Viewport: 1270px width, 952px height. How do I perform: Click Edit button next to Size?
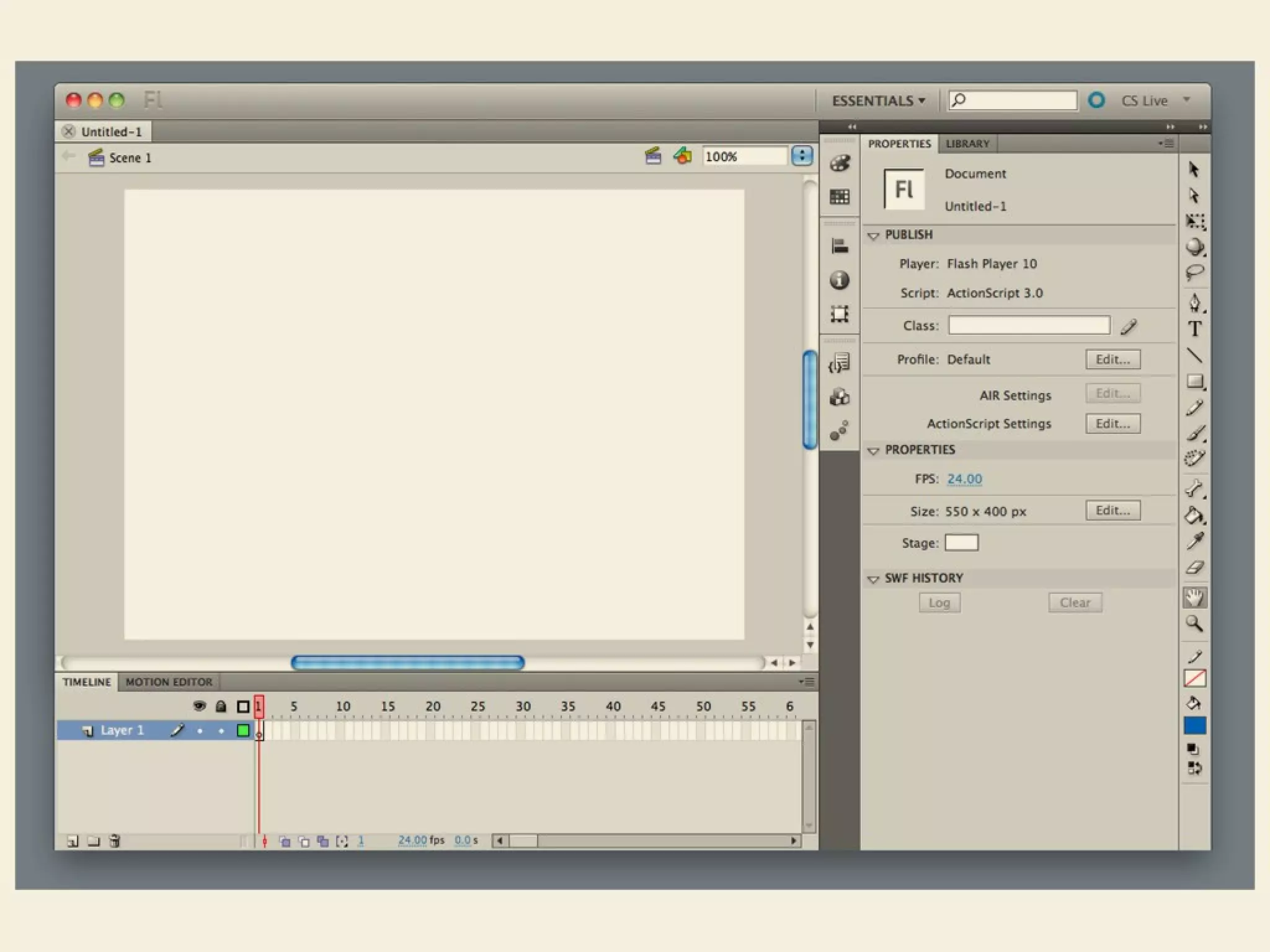coord(1112,510)
